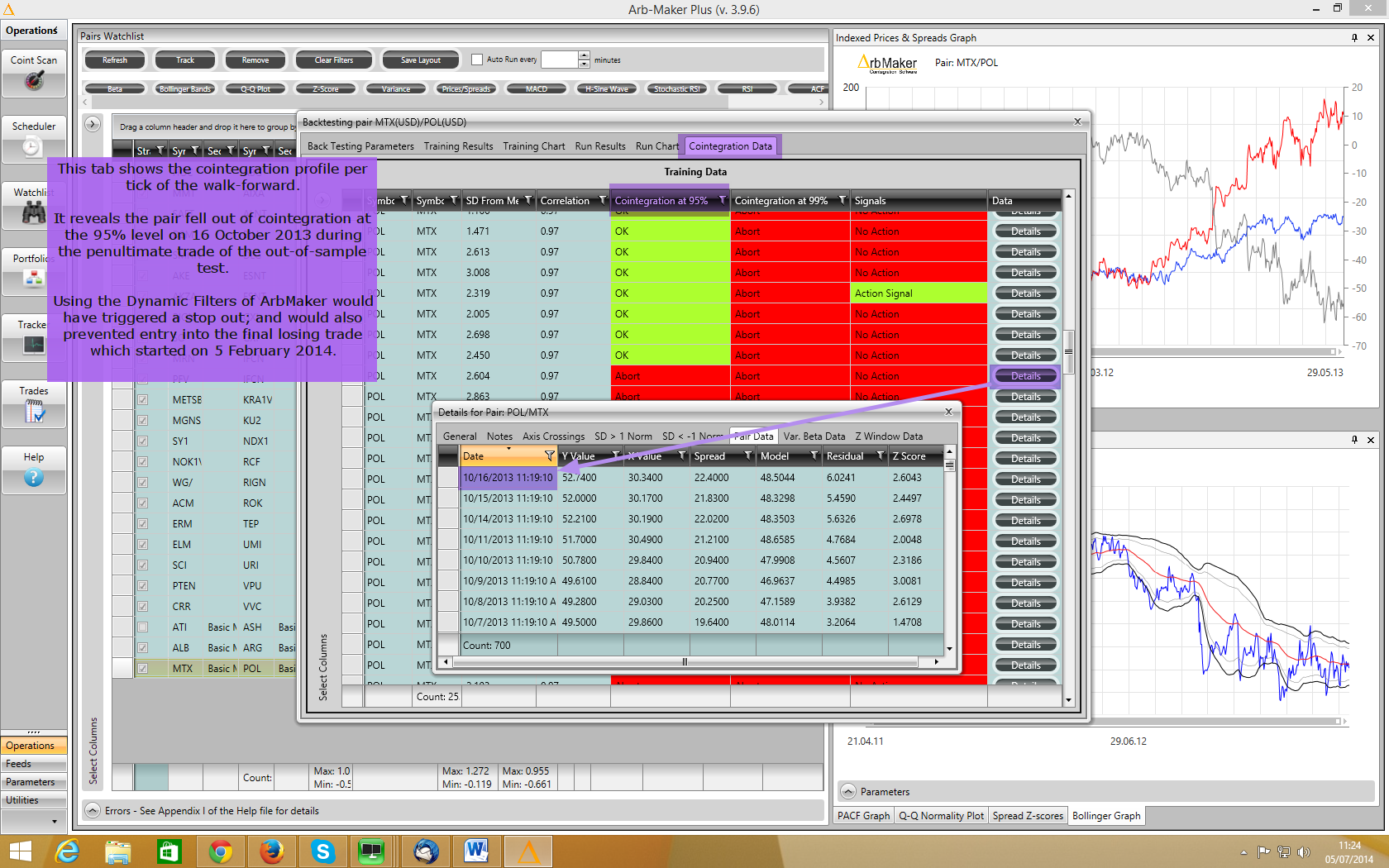This screenshot has width=1389, height=868.
Task: Open Skype from the taskbar
Action: [322, 851]
